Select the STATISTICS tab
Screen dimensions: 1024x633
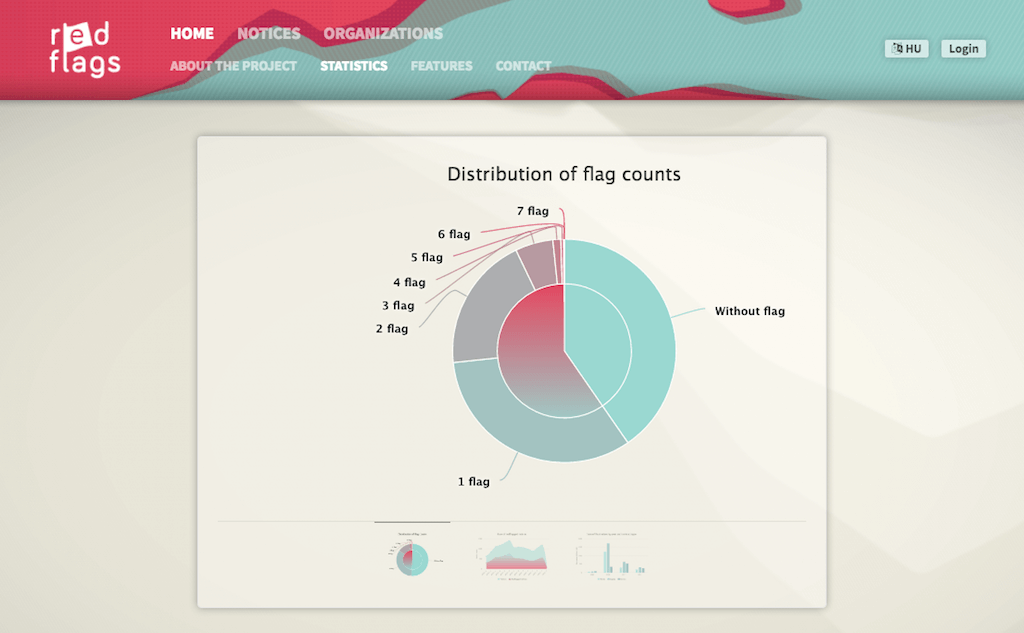[354, 66]
